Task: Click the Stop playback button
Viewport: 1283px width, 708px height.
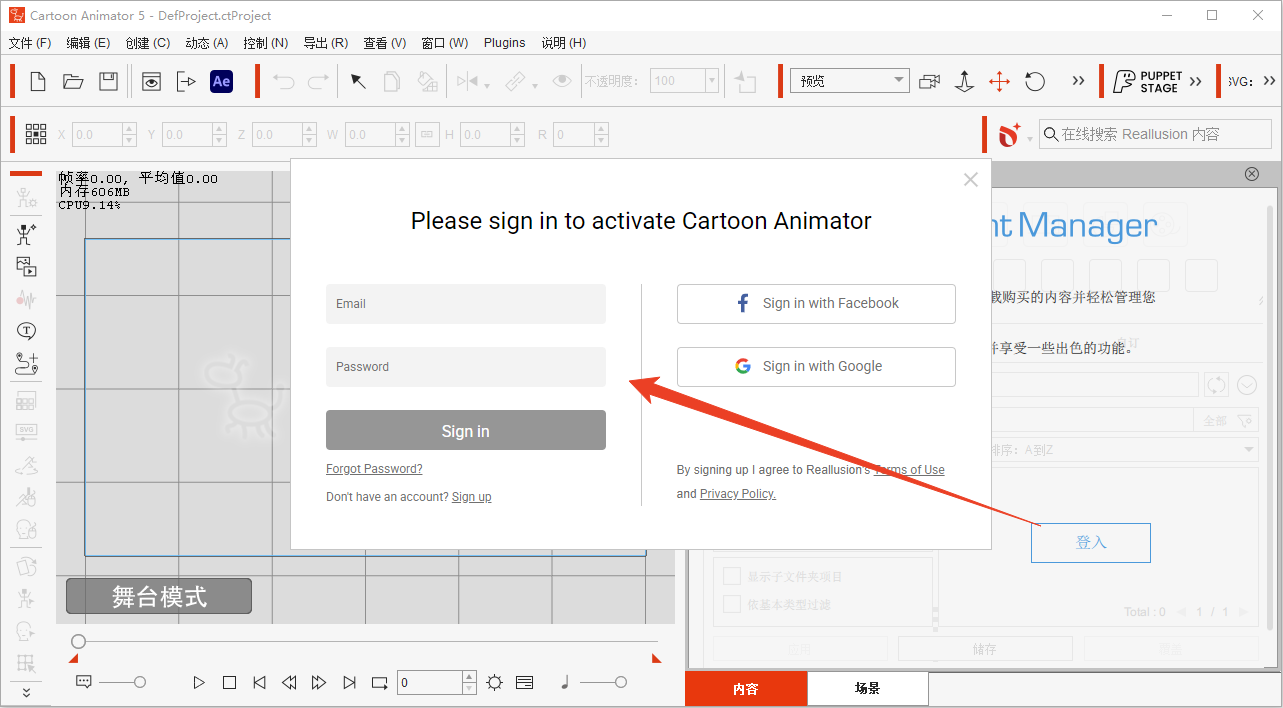Action: click(229, 683)
